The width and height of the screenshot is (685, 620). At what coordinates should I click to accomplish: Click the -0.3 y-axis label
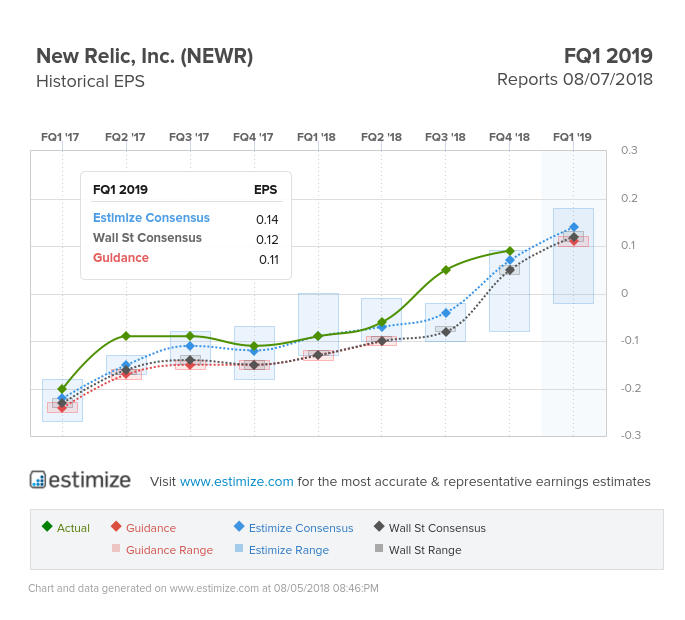(630, 435)
